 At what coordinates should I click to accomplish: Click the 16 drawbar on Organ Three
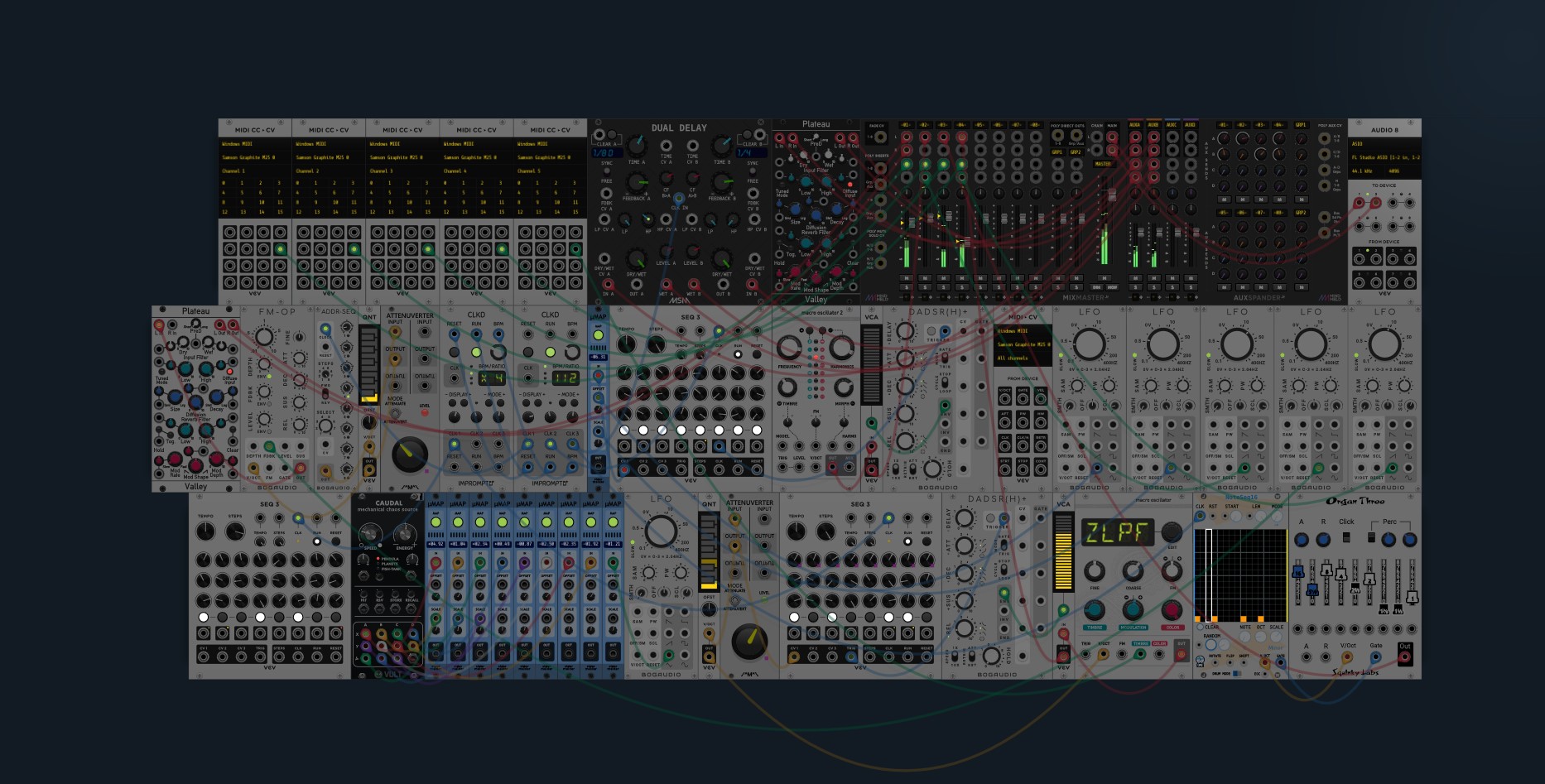point(1298,573)
